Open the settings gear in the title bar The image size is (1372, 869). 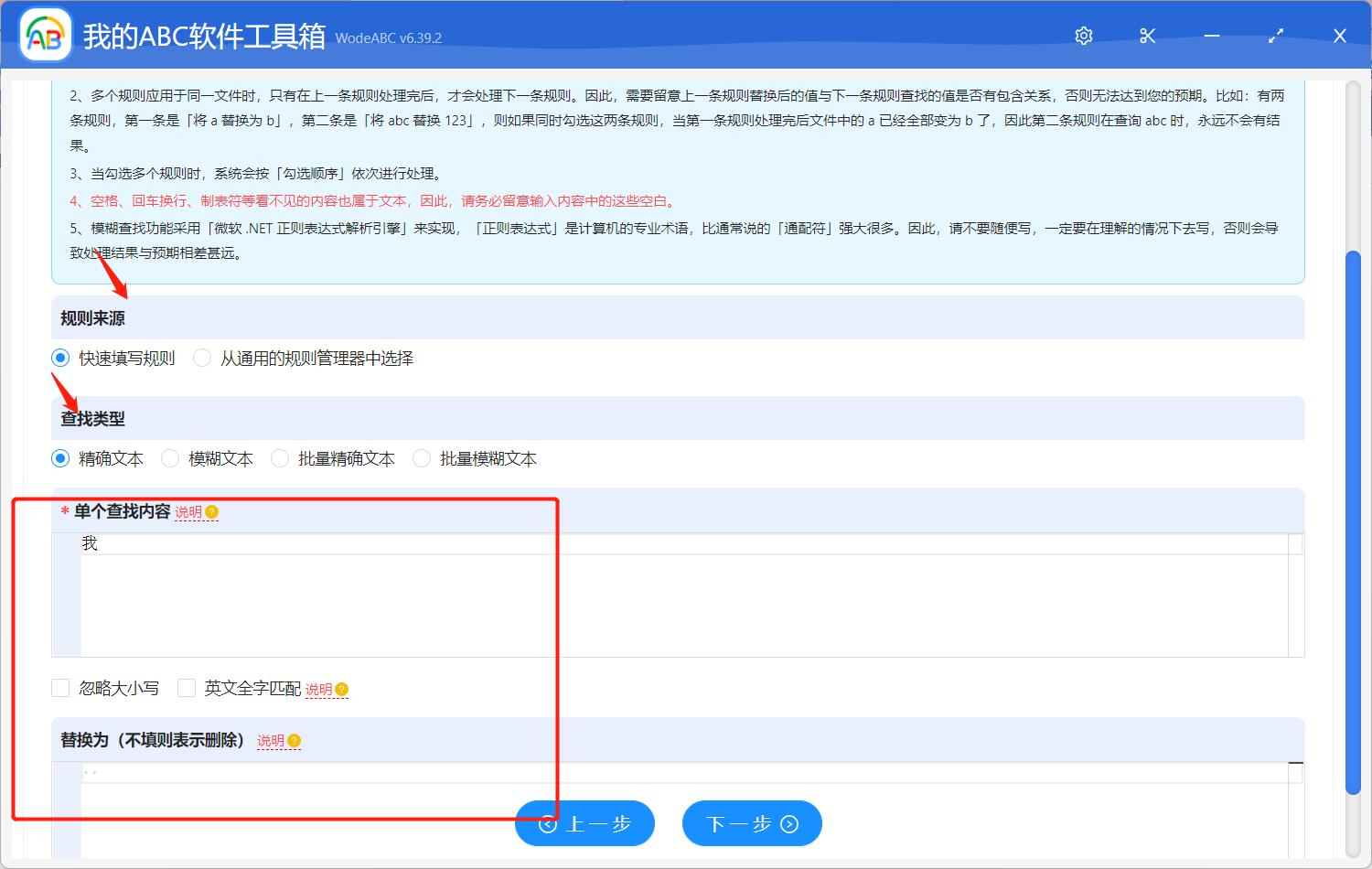1083,36
